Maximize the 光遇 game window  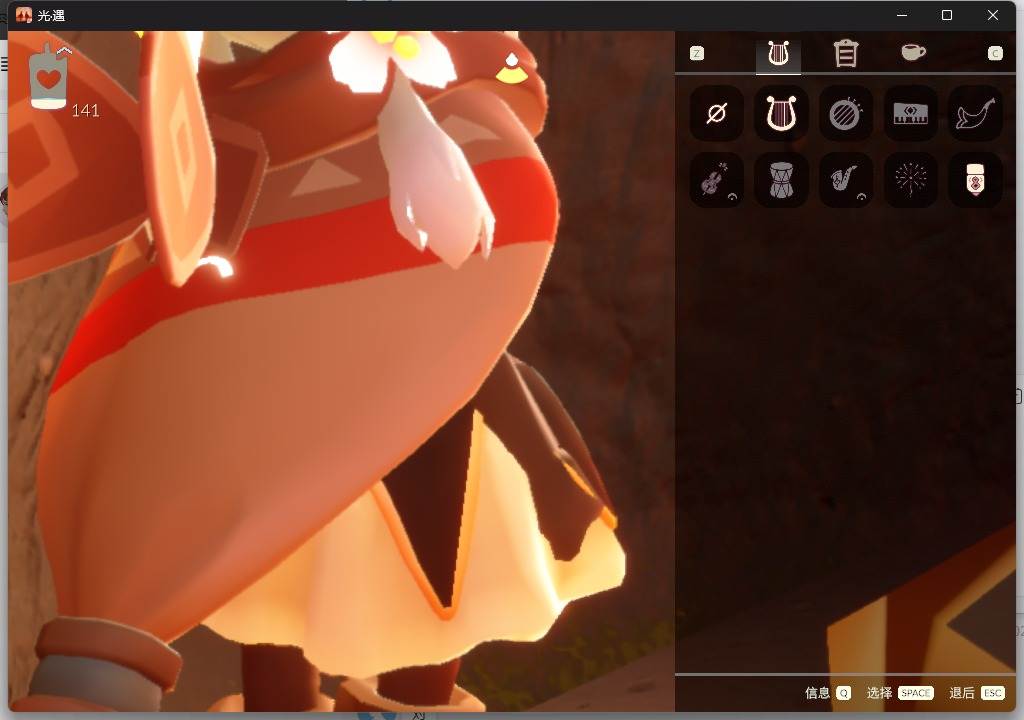click(947, 15)
